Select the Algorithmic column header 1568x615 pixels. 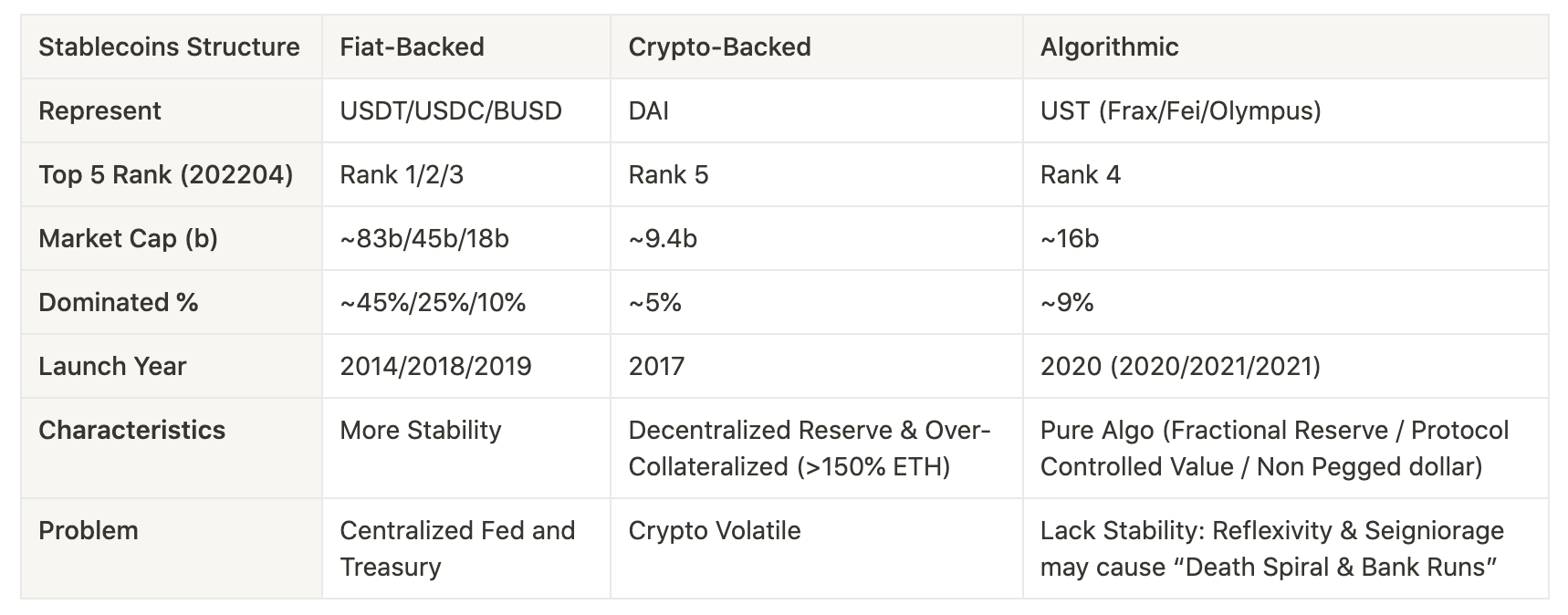(x=1286, y=47)
